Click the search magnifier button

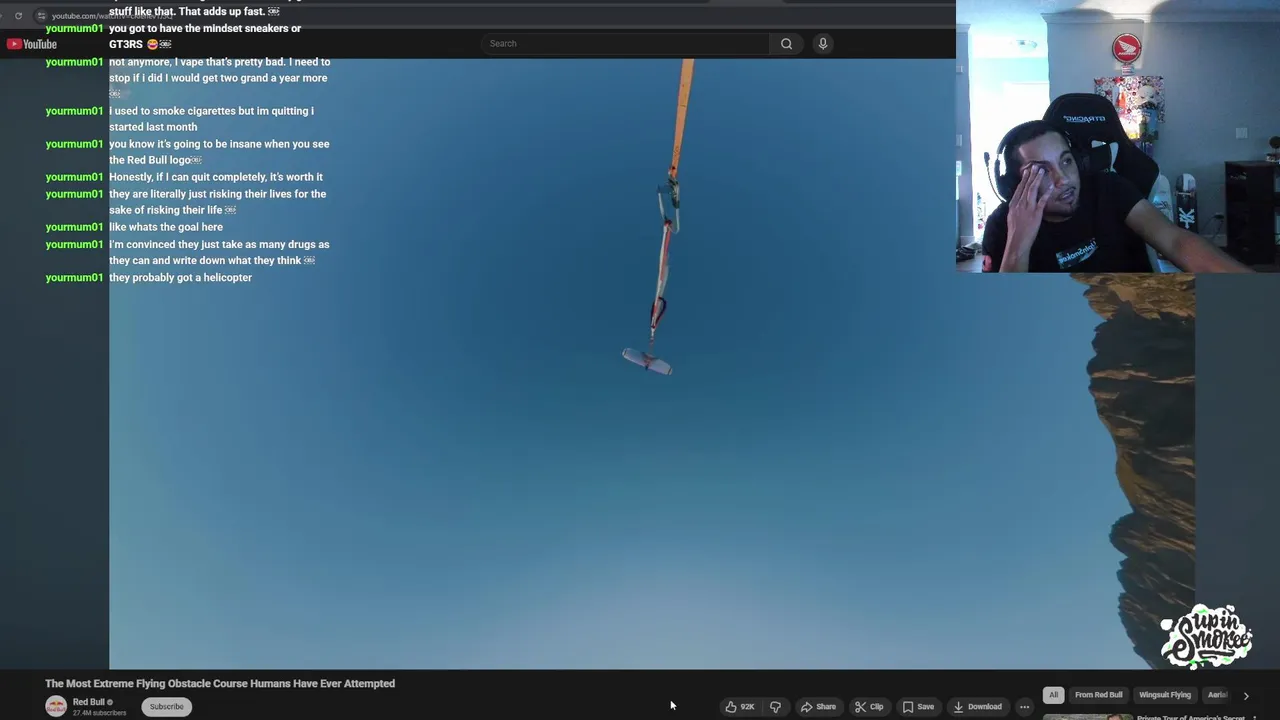point(786,44)
